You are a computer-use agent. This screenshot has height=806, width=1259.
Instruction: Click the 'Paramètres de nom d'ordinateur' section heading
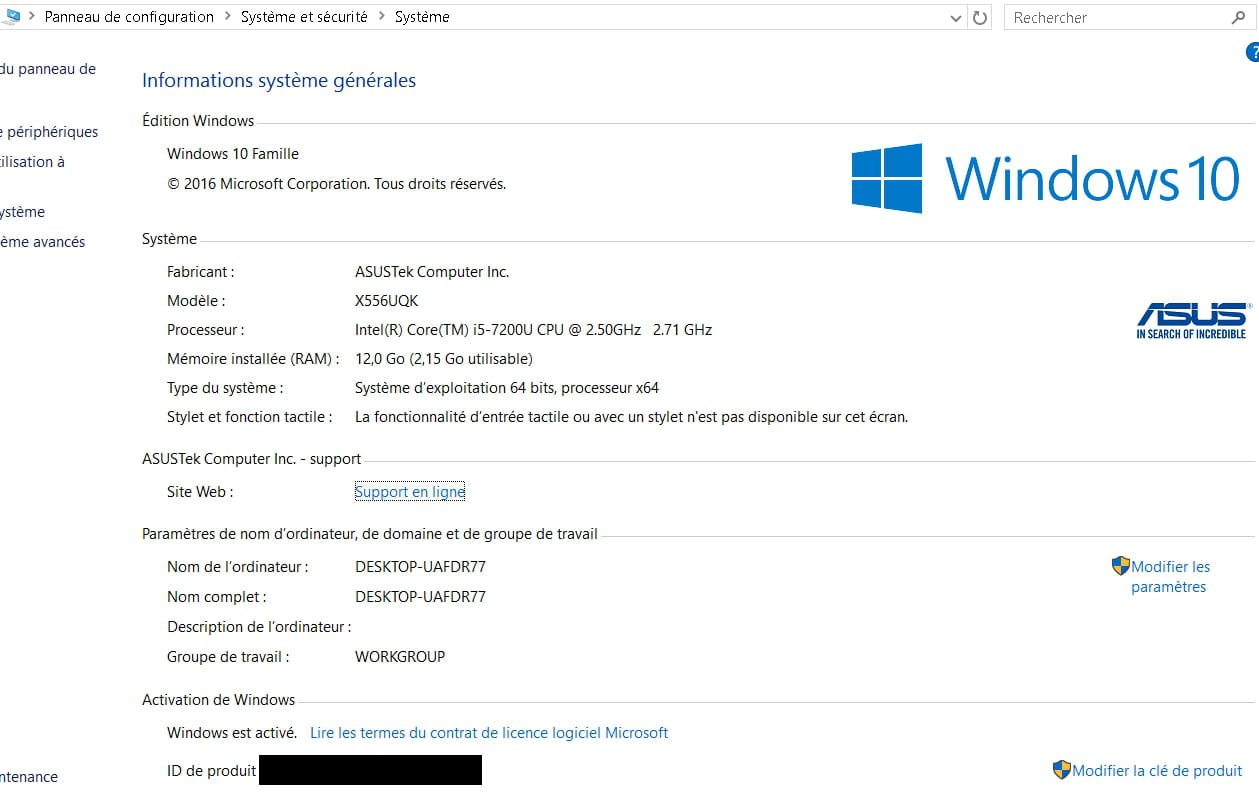[x=370, y=534]
